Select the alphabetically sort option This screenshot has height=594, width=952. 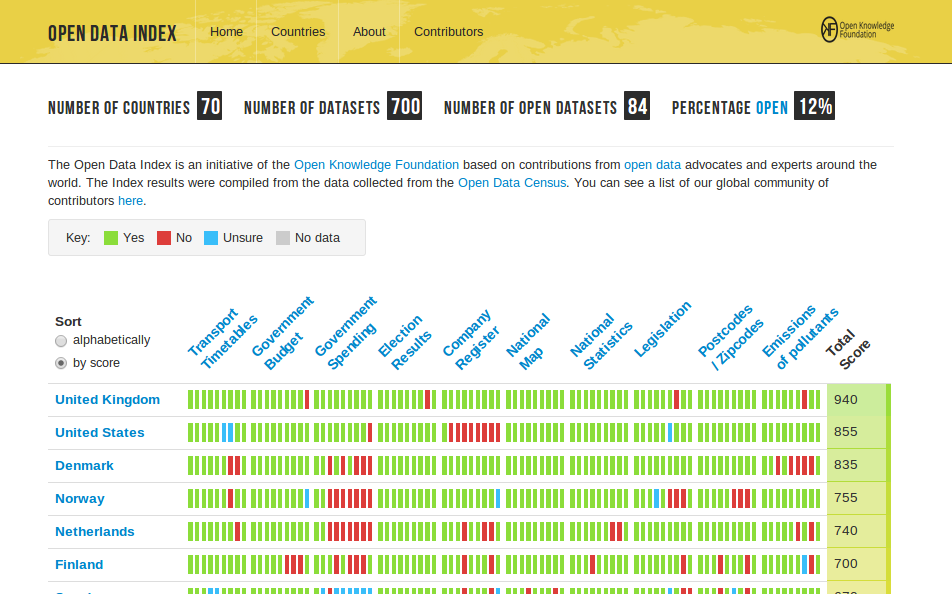pyautogui.click(x=61, y=341)
